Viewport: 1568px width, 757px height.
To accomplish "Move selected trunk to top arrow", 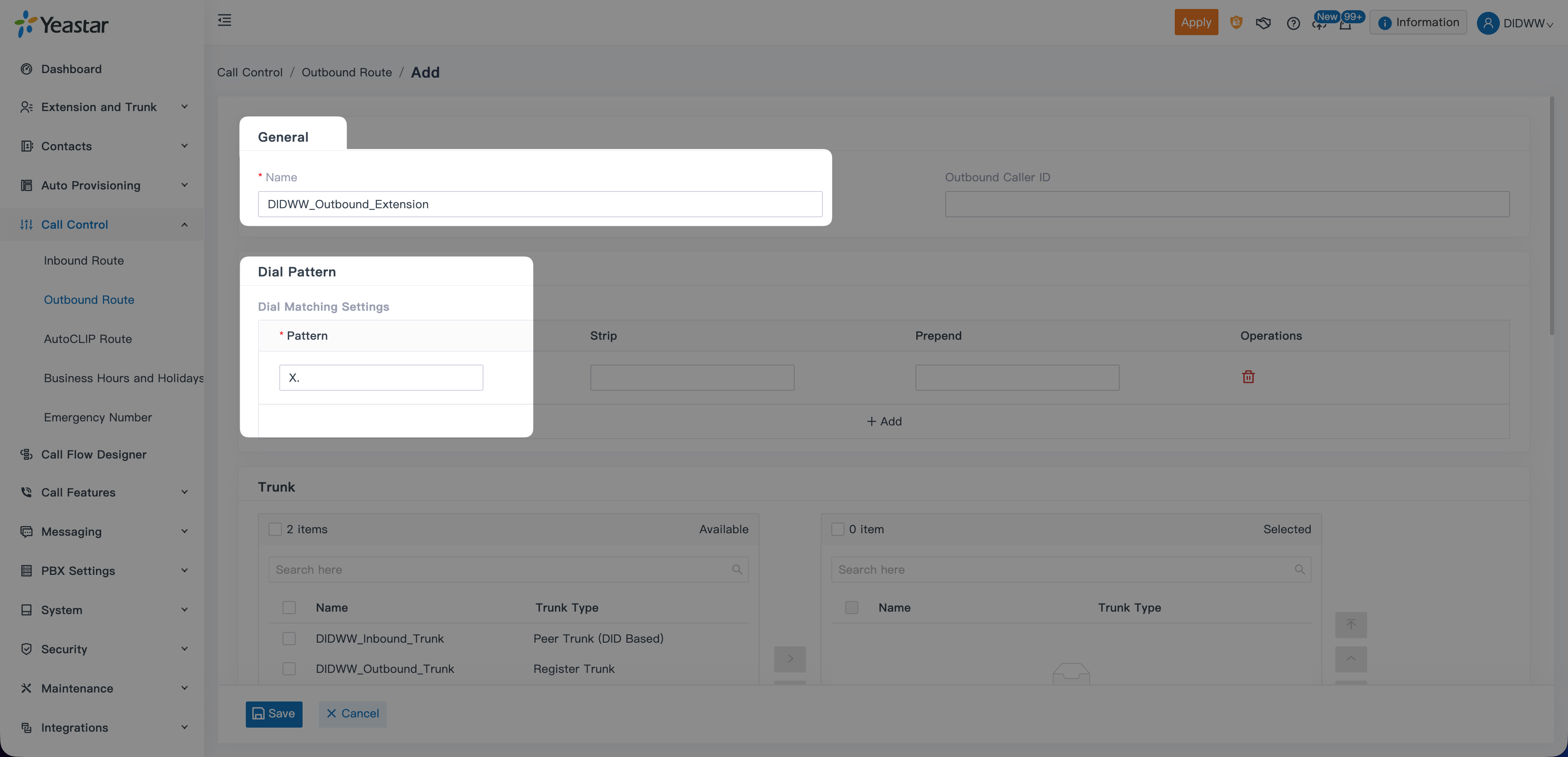I will (1351, 625).
